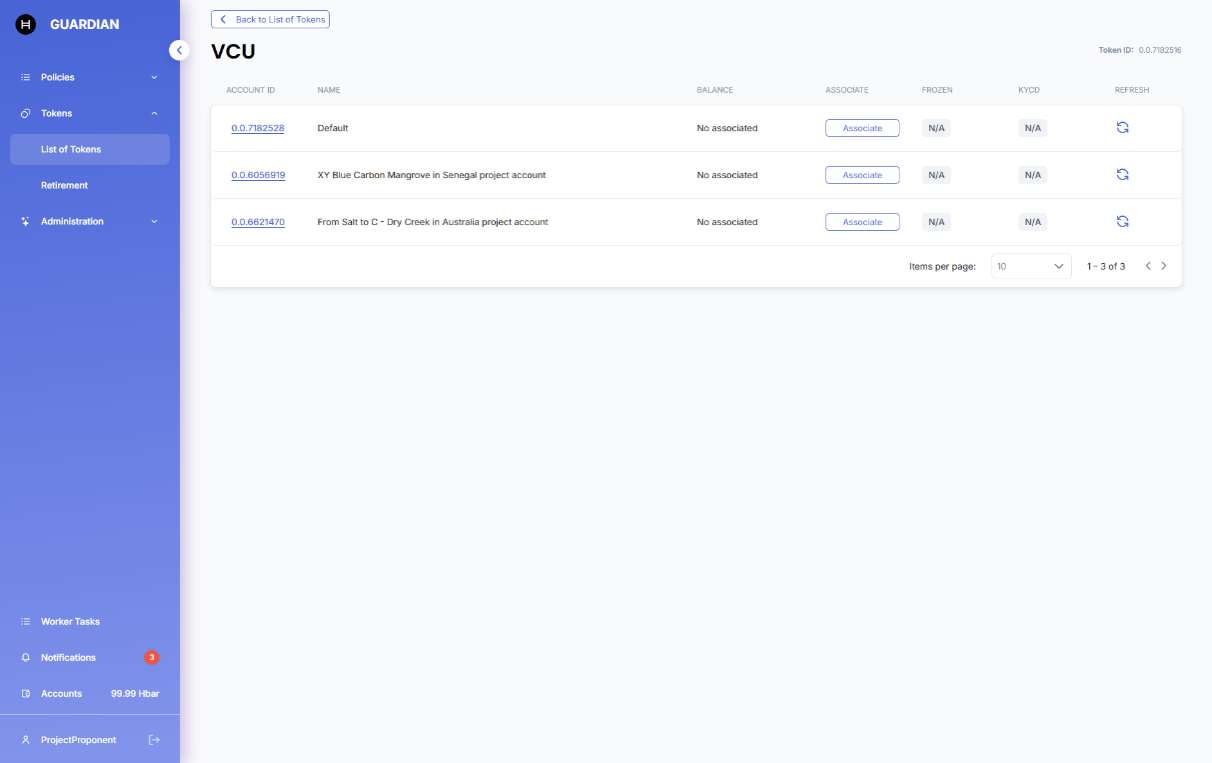Click Back to List of Tokens
The width and height of the screenshot is (1212, 763).
click(270, 19)
